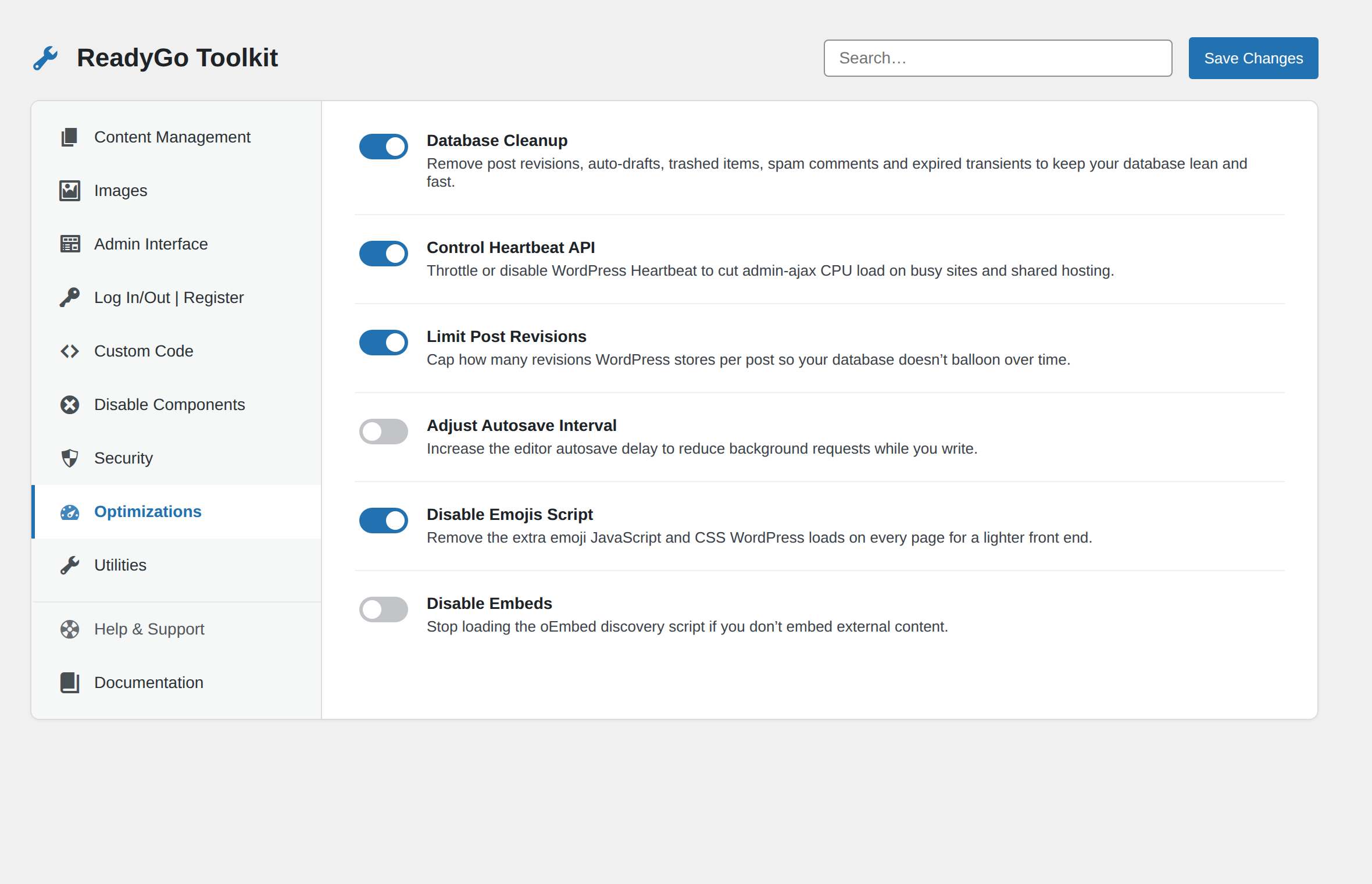Toggle off Limit Post Revisions

click(384, 343)
